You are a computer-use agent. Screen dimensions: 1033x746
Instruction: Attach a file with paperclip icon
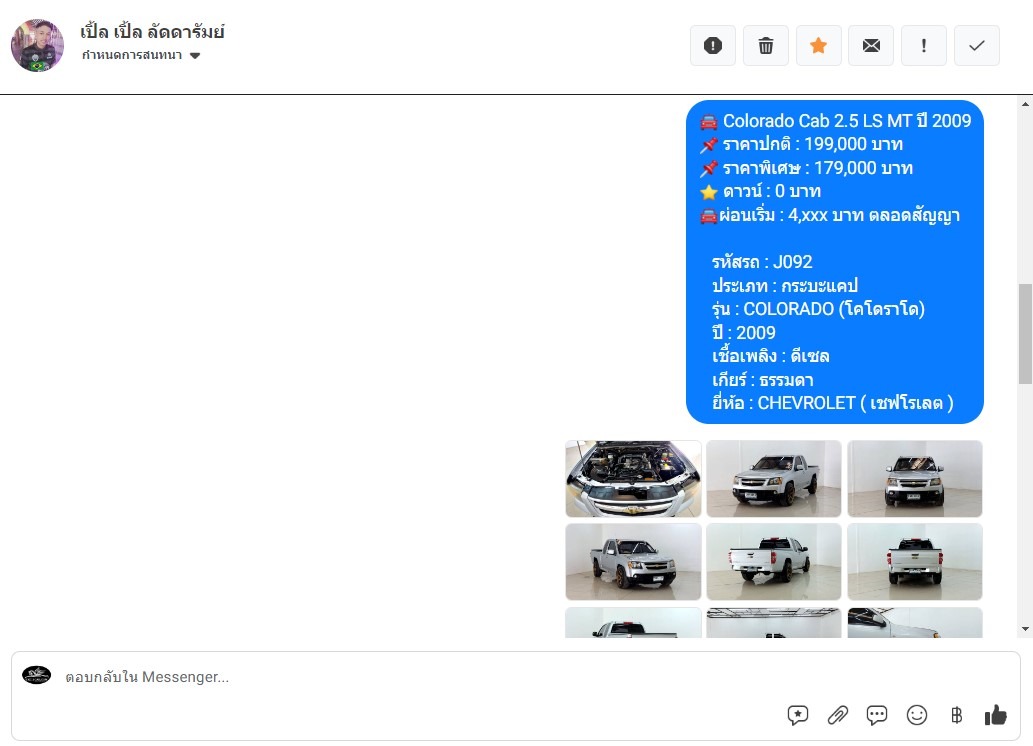[837, 715]
